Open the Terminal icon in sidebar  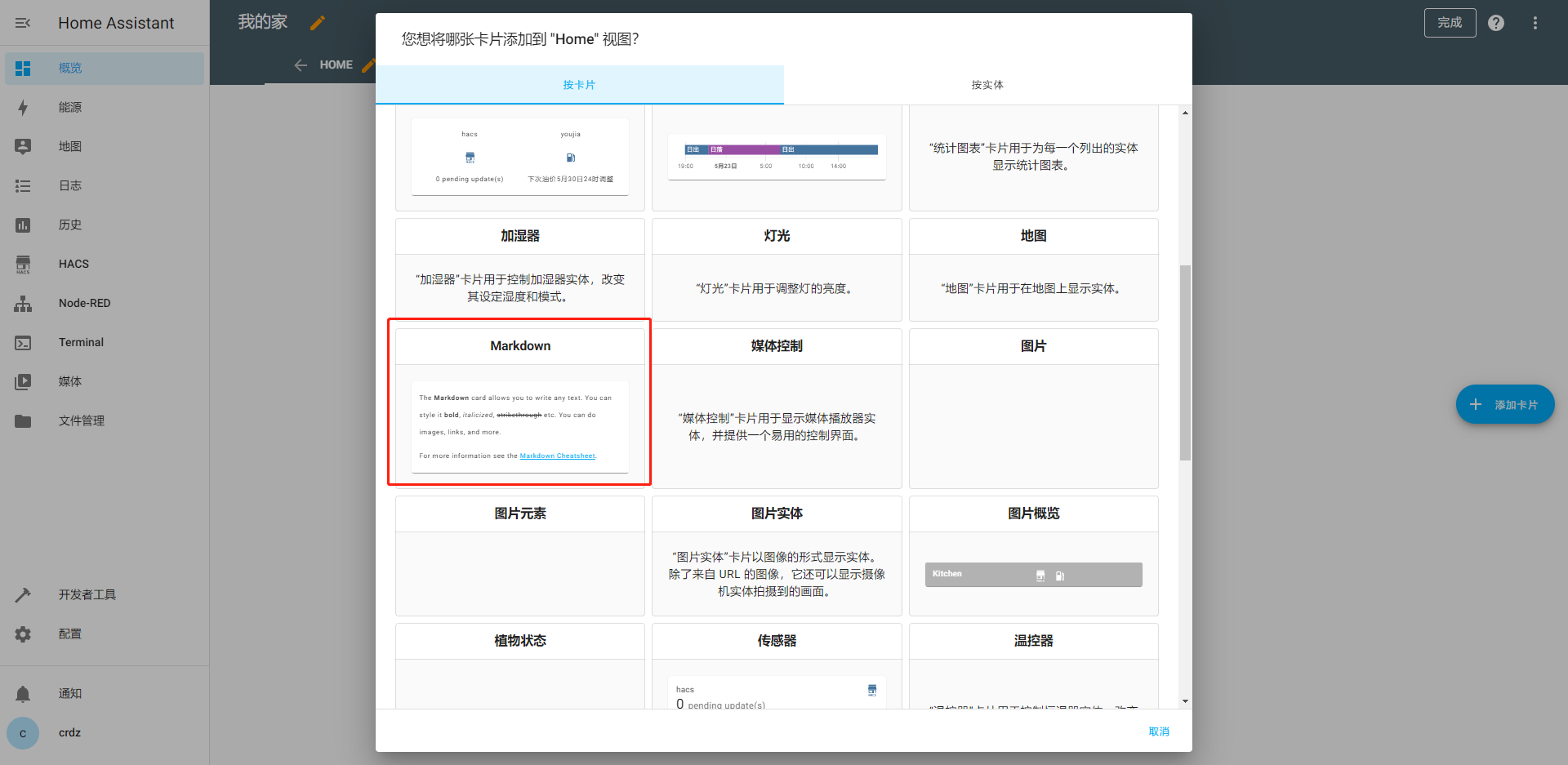point(23,343)
